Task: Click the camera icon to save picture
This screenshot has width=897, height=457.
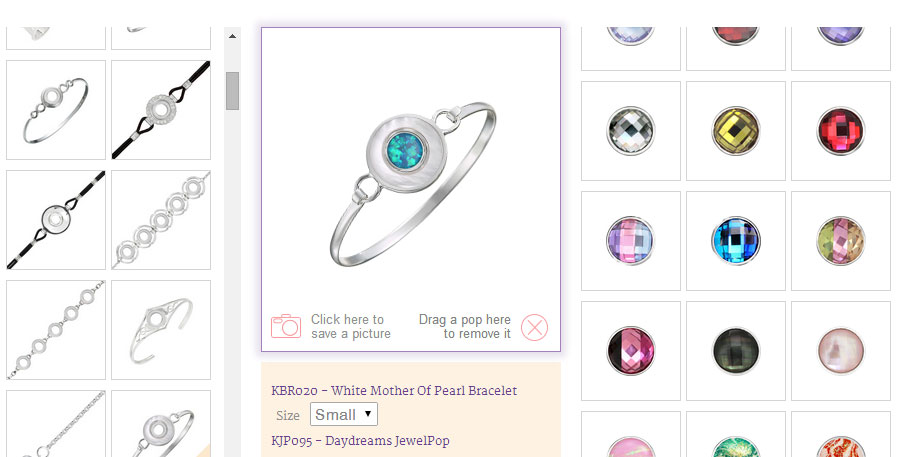Action: [x=285, y=326]
